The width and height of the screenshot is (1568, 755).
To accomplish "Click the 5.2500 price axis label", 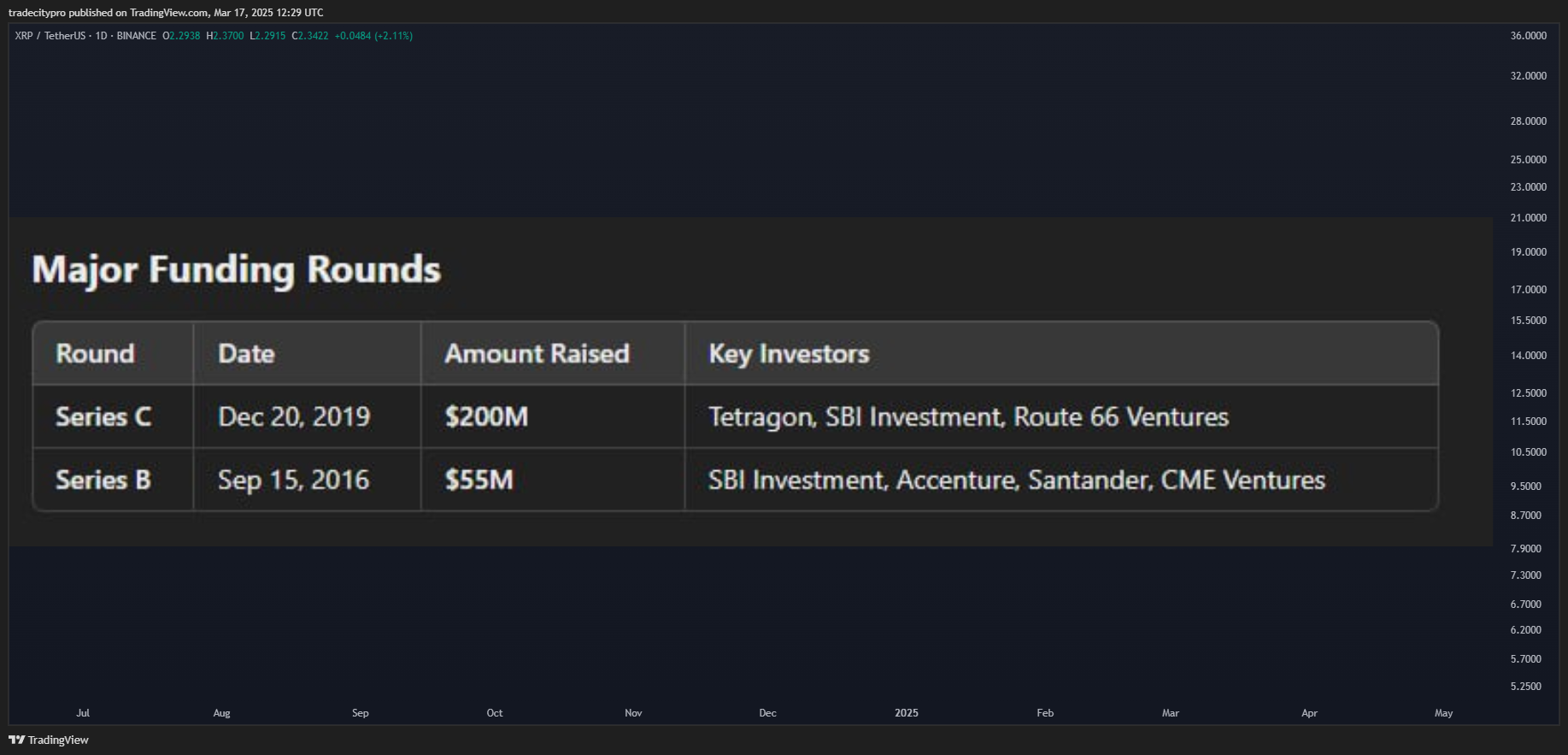I will 1526,687.
